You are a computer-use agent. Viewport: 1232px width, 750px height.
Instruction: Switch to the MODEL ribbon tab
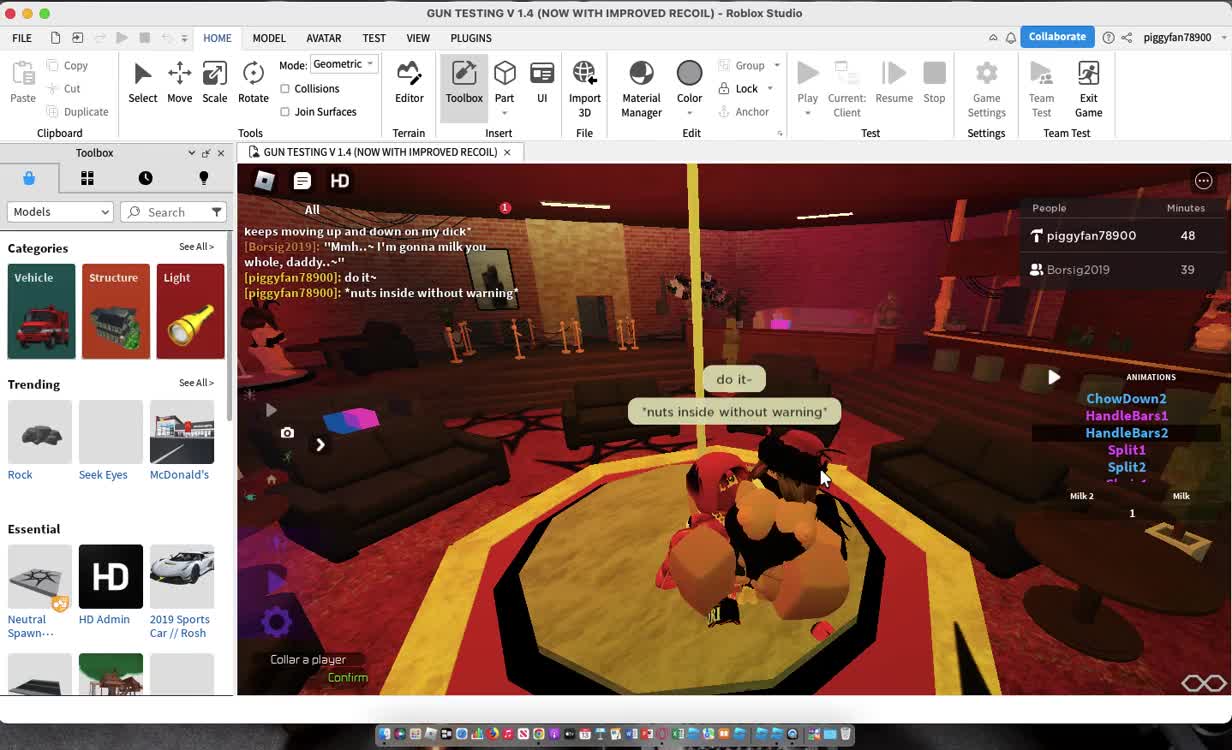point(269,38)
